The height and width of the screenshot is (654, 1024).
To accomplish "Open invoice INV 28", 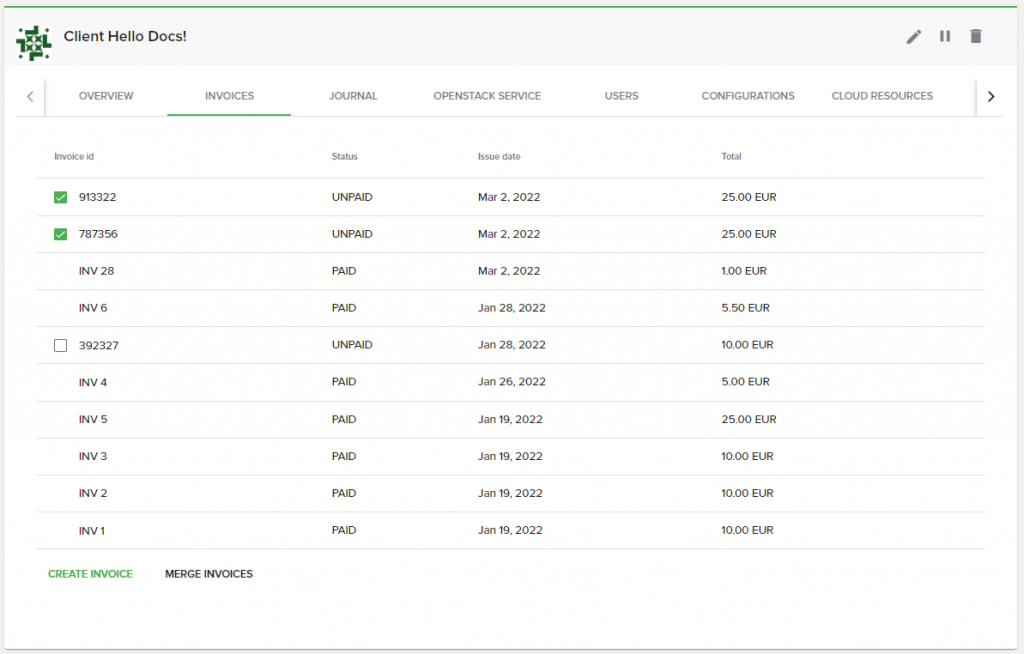I will [x=96, y=271].
